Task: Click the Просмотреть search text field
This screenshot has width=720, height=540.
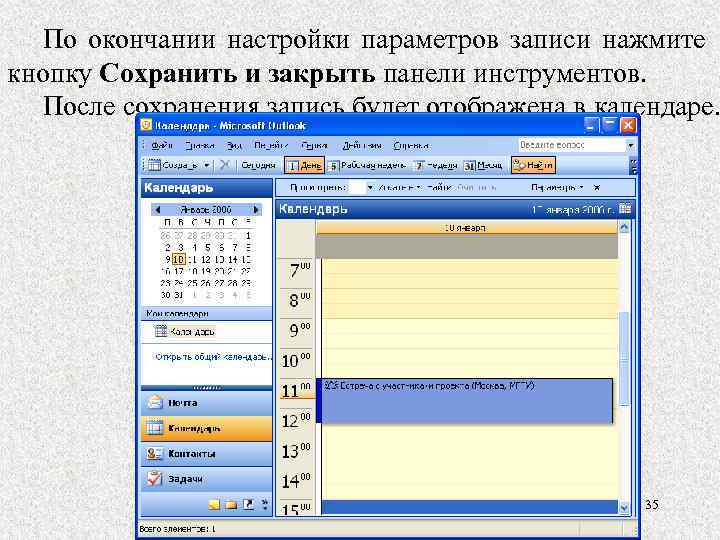Action: coord(357,187)
